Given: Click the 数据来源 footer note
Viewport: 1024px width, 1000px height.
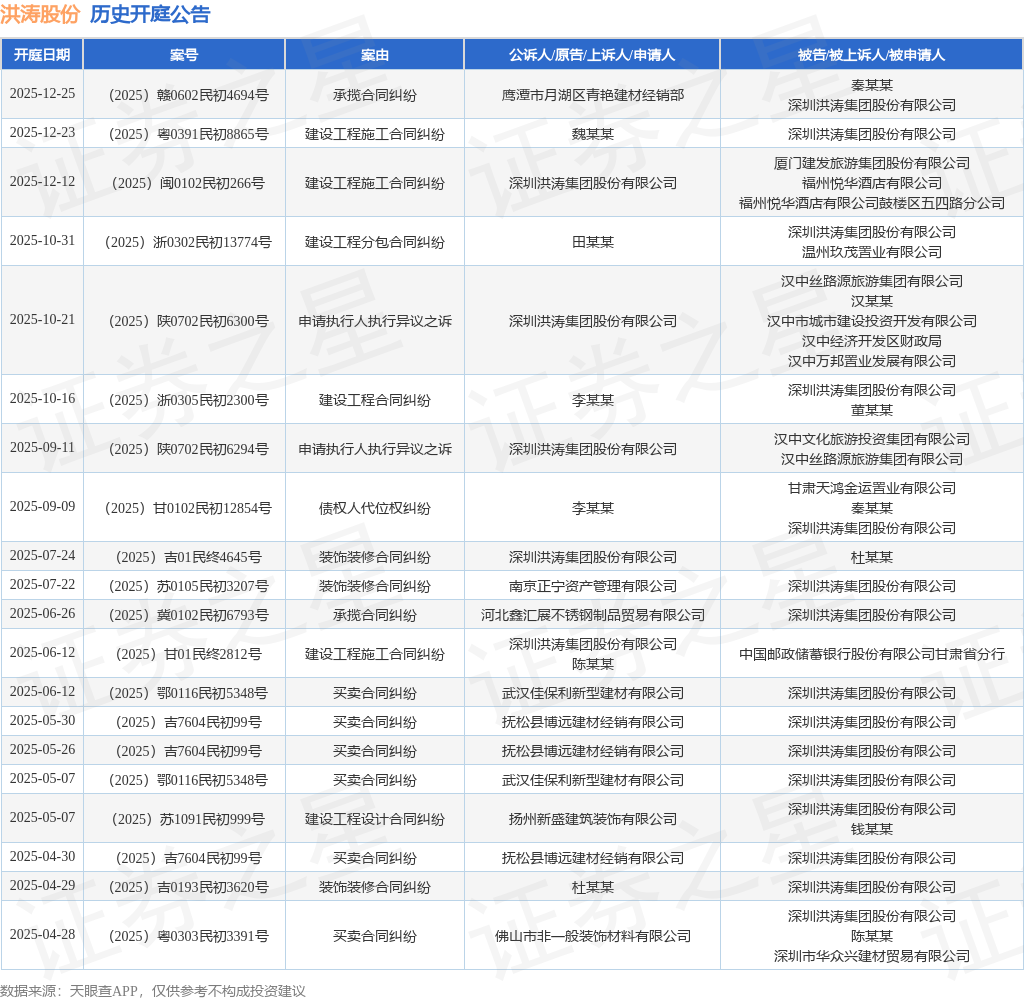Looking at the screenshot, I should pos(153,991).
